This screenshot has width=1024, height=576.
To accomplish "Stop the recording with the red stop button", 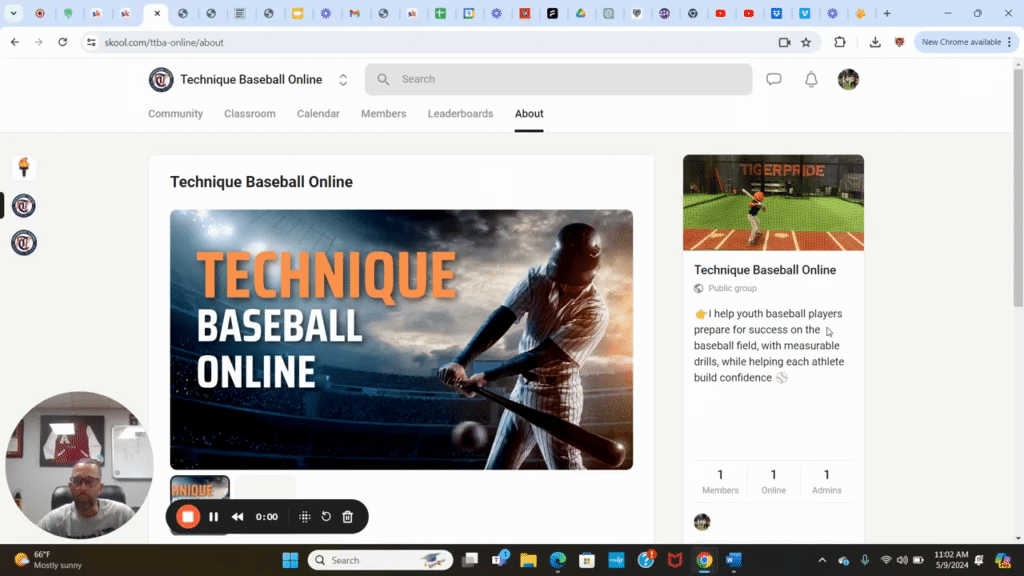I will [188, 517].
